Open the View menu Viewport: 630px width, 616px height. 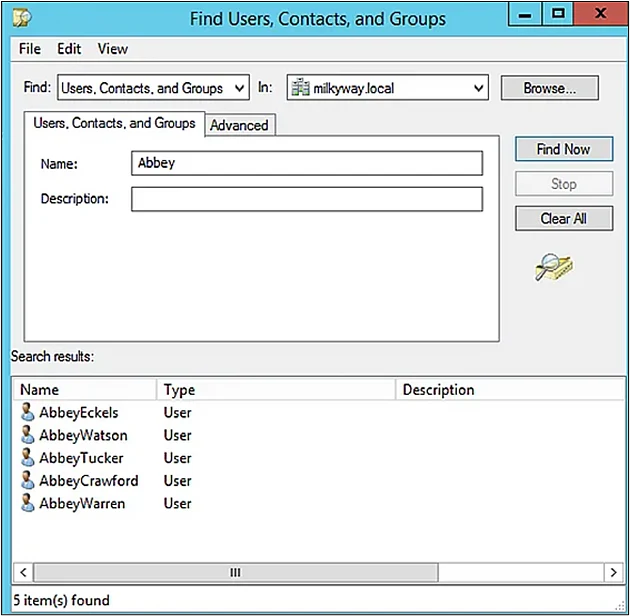[112, 49]
